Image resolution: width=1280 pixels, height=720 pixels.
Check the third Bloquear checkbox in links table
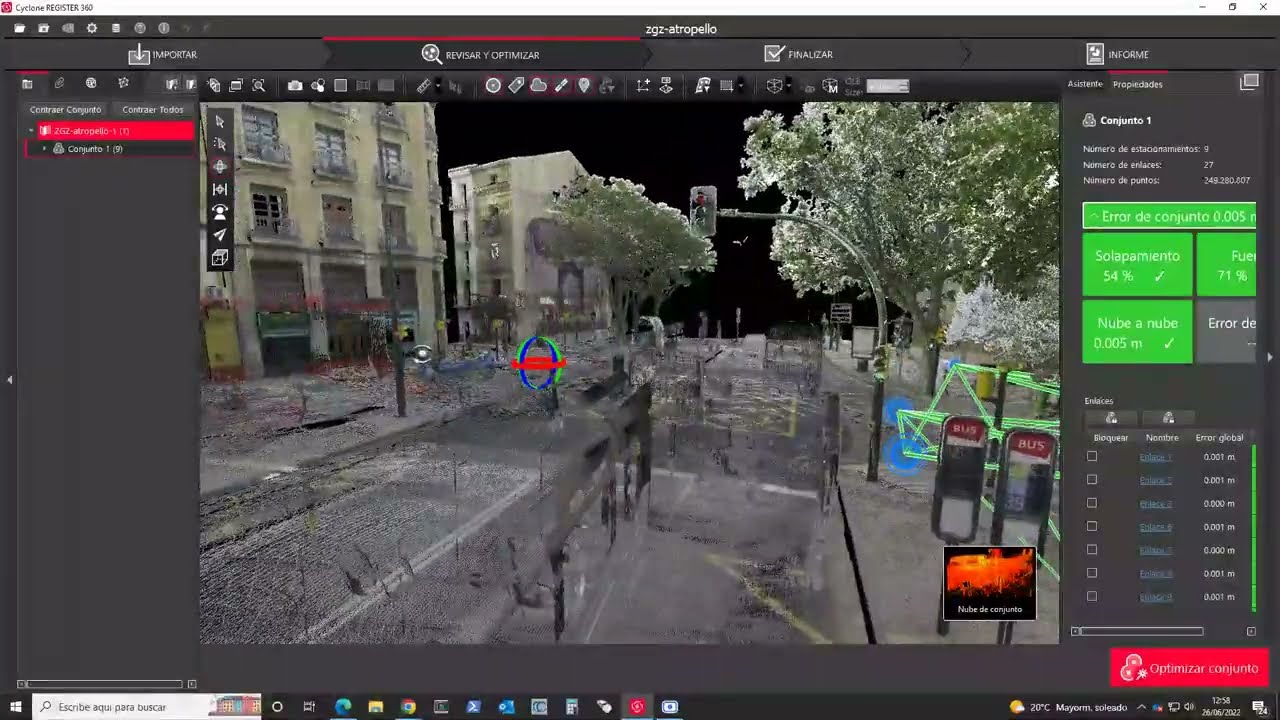[x=1092, y=503]
